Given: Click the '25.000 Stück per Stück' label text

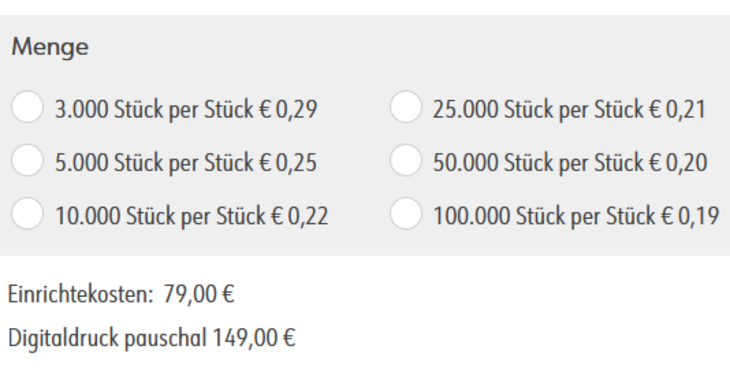Looking at the screenshot, I should pyautogui.click(x=539, y=110).
